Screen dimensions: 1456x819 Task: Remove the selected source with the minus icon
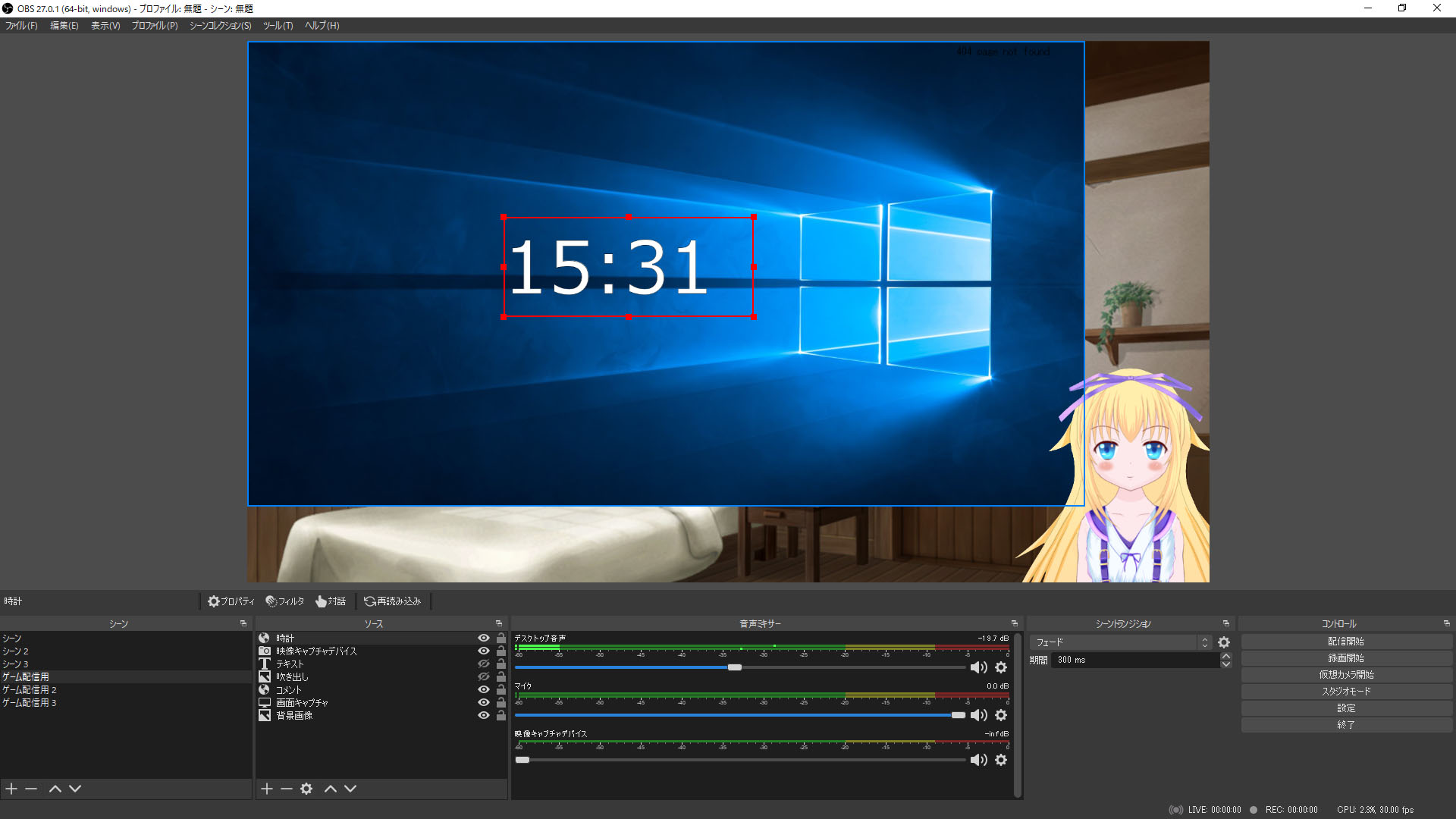(287, 789)
